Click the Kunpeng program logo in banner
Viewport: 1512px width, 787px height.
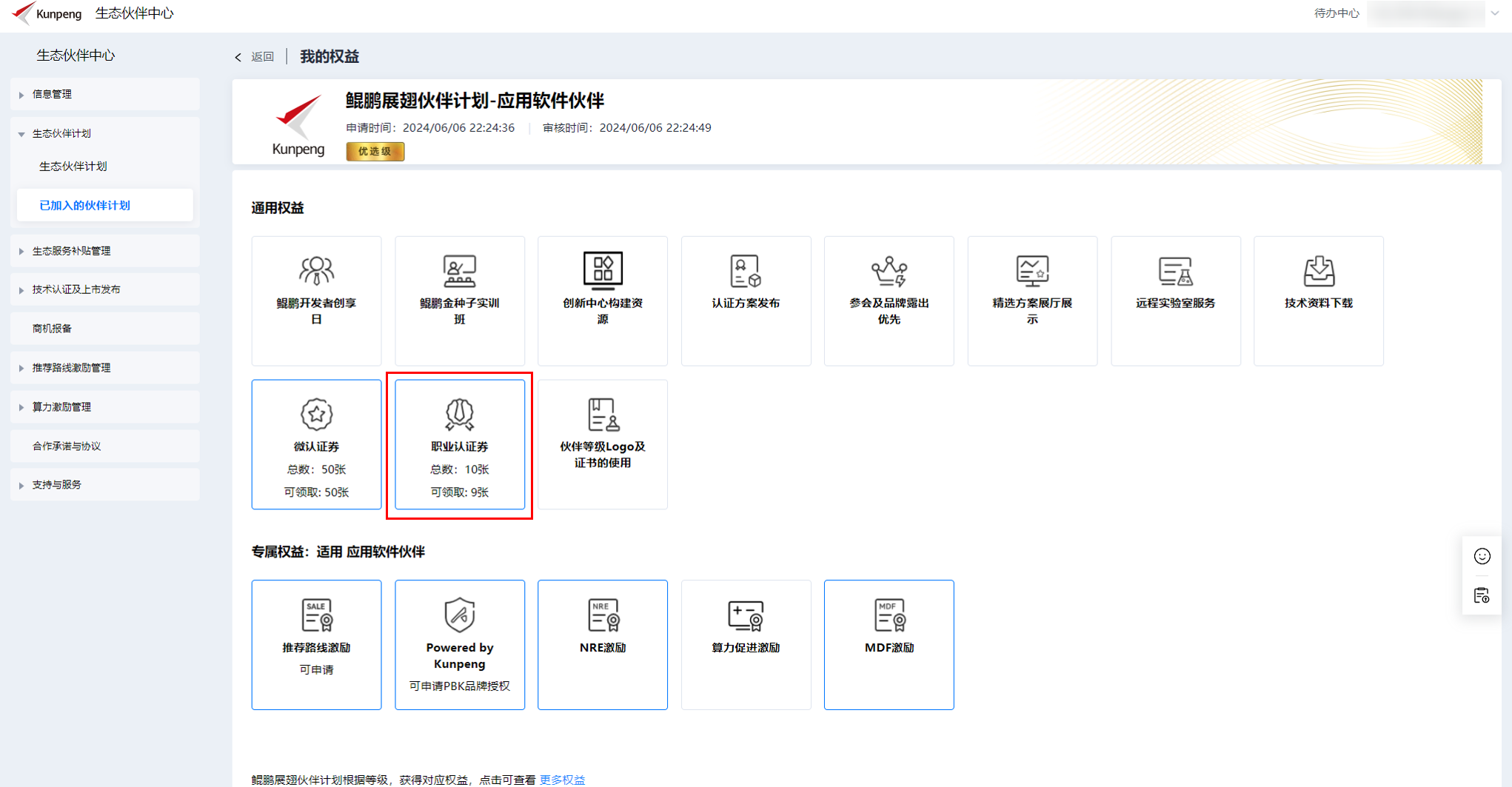coord(298,125)
